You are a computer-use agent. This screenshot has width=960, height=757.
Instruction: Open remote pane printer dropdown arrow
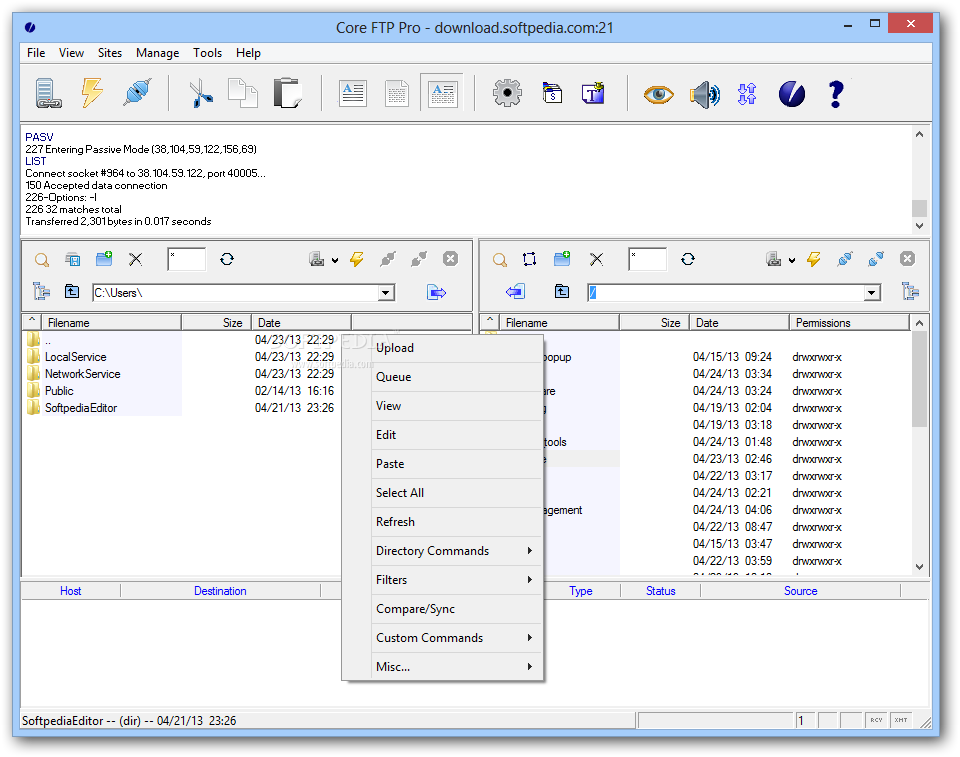(x=792, y=260)
